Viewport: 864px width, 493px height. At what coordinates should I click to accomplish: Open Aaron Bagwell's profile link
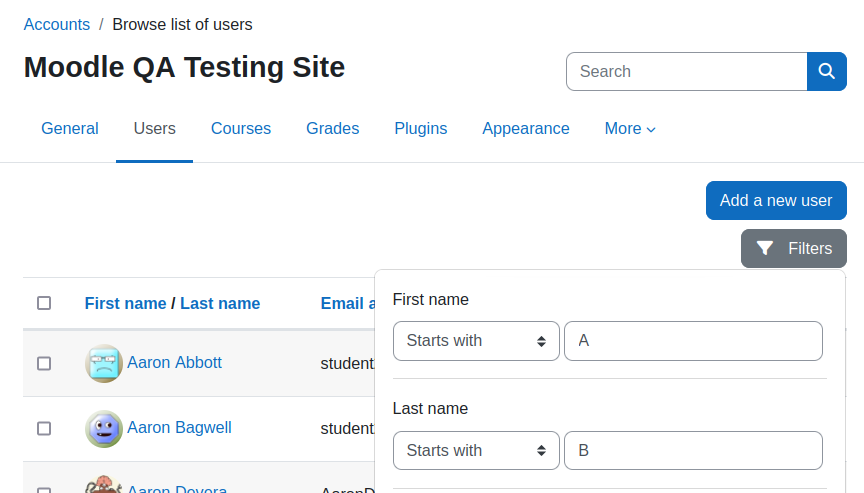coord(179,427)
